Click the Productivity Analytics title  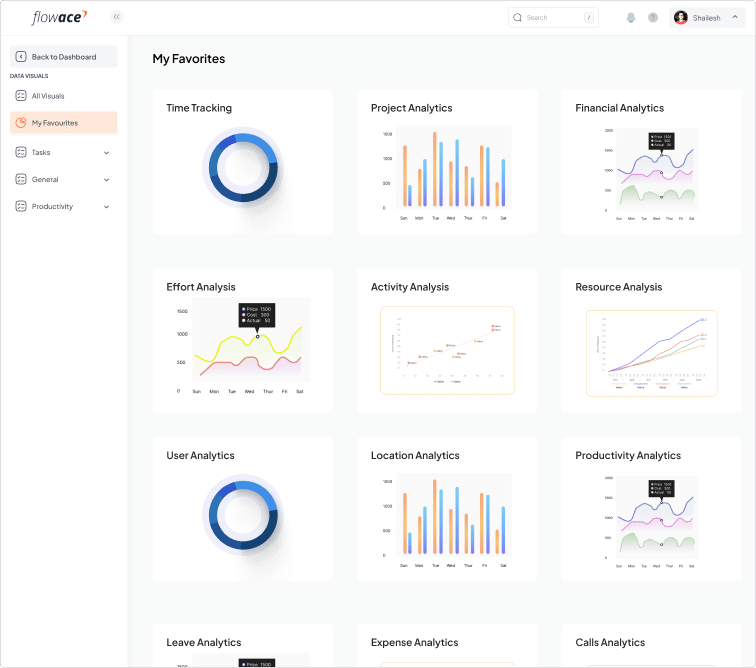tap(628, 455)
